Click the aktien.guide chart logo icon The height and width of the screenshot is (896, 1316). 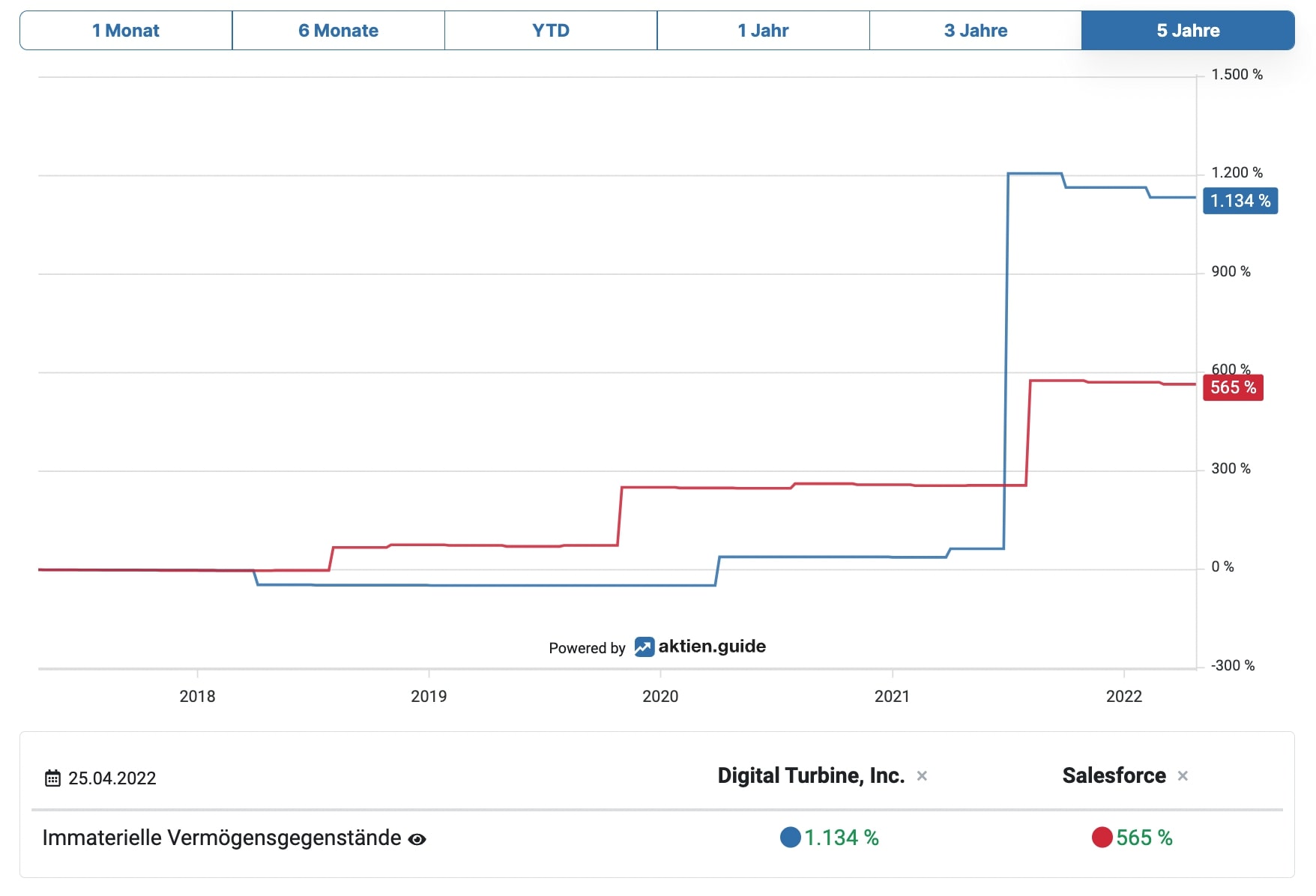tap(645, 647)
